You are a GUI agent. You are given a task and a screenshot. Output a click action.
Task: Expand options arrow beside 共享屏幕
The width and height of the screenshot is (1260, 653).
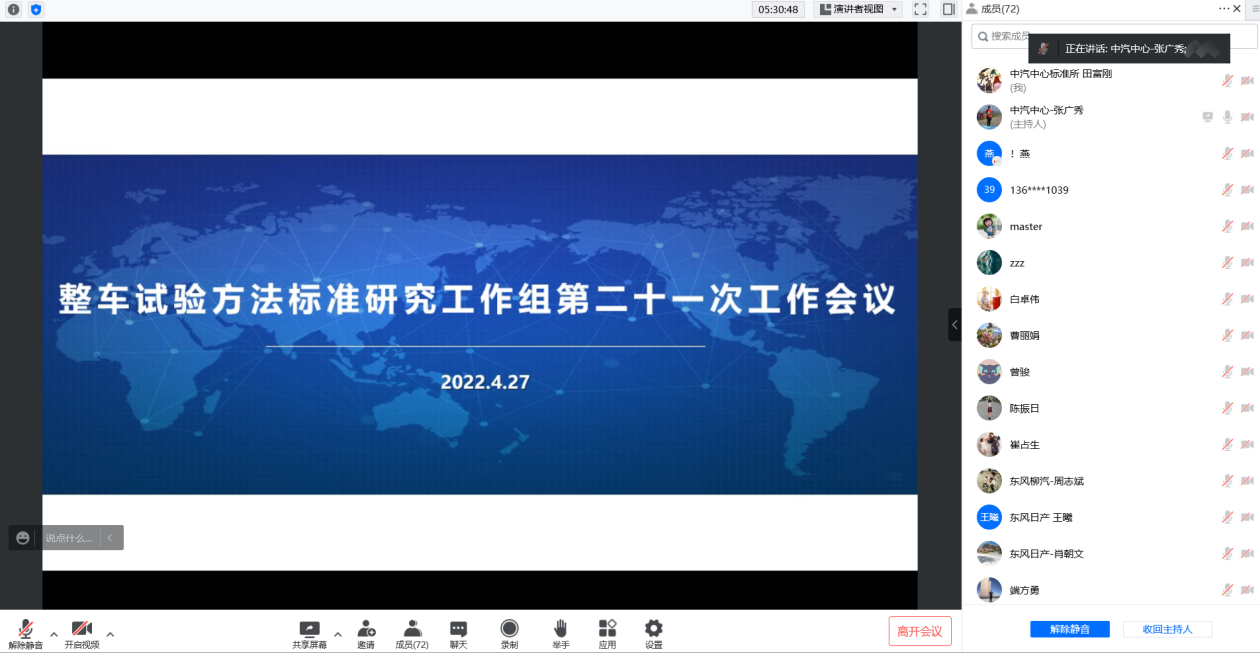337,633
